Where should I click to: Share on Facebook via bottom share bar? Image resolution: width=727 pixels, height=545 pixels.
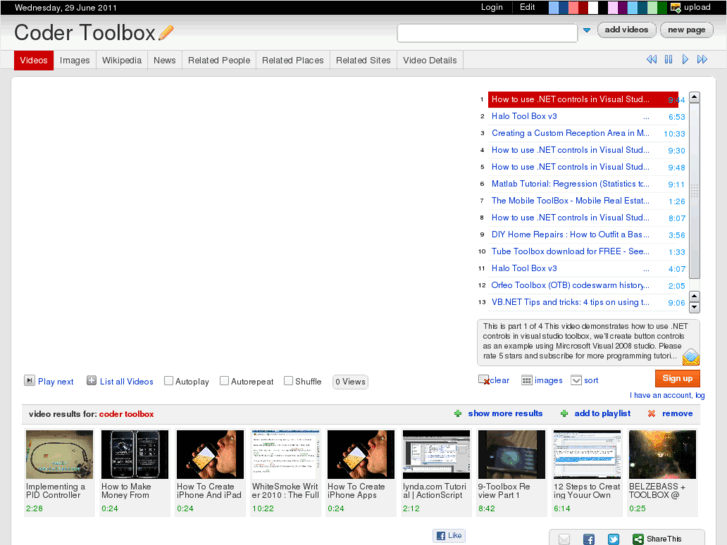[589, 539]
